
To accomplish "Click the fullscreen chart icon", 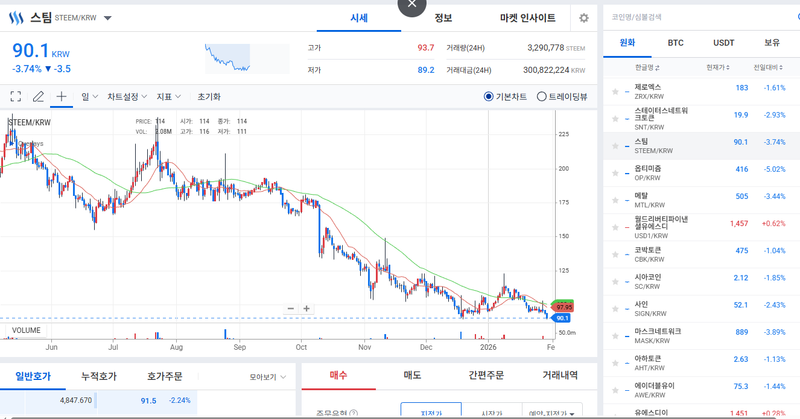I will pos(15,97).
